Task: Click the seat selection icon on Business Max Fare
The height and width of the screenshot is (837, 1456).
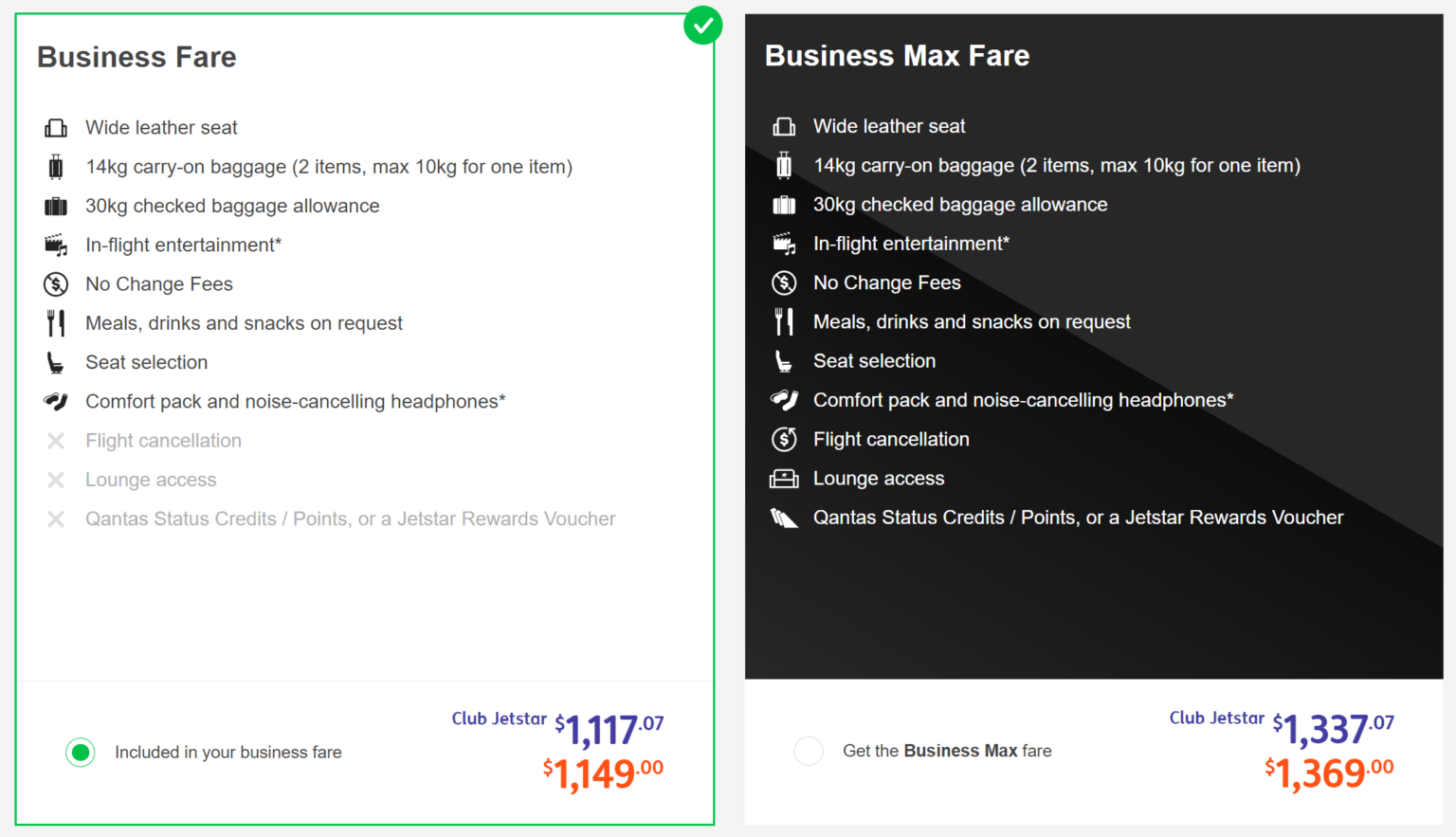Action: click(x=784, y=361)
